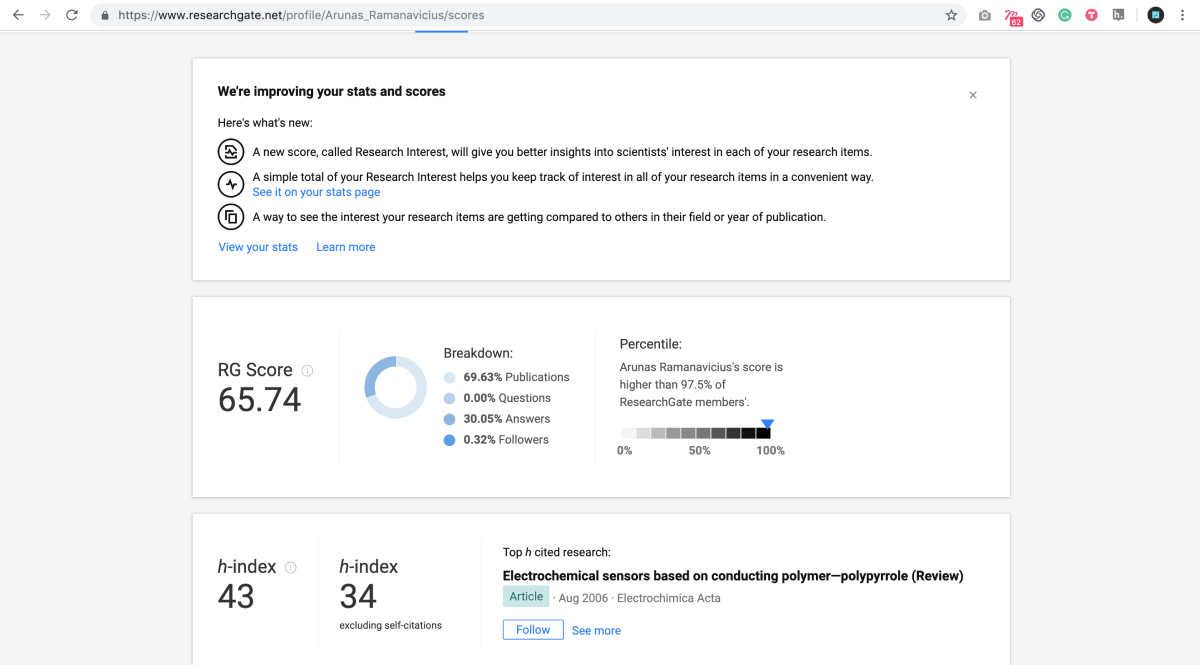This screenshot has width=1200, height=665.
Task: Open the Chrome profile avatar menu
Action: point(1155,15)
